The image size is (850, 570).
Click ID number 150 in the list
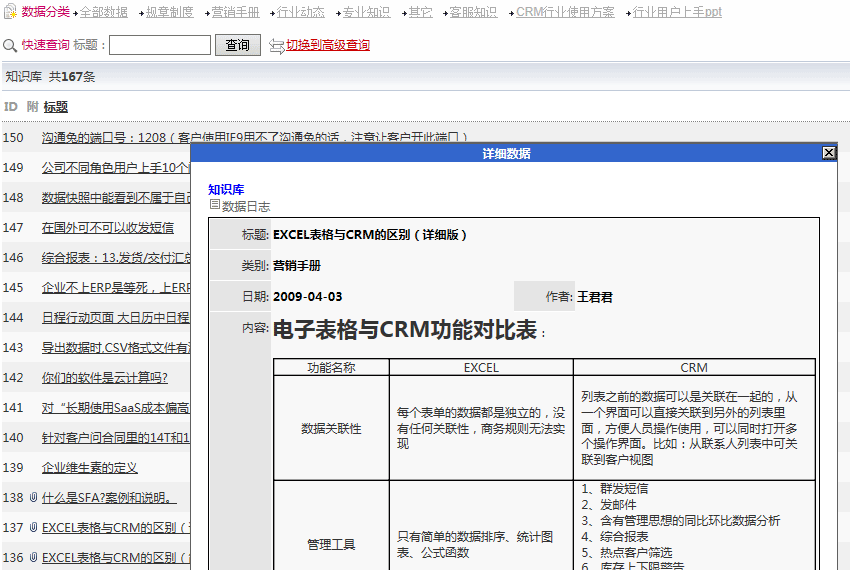13,138
